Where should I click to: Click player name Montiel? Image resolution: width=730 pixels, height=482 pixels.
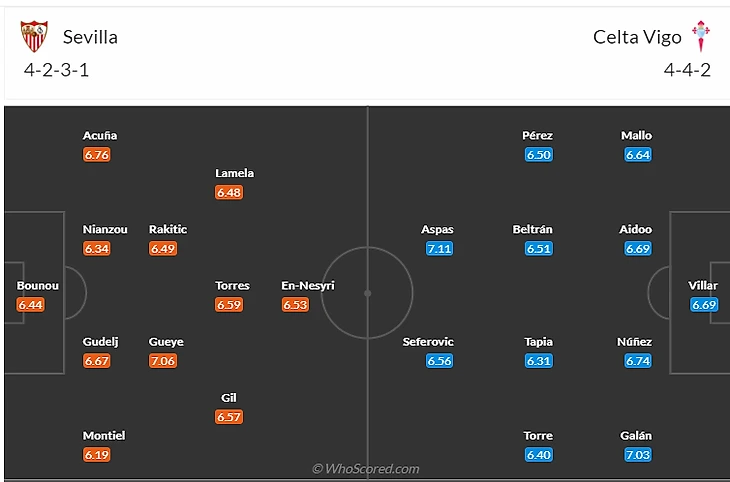pyautogui.click(x=104, y=435)
